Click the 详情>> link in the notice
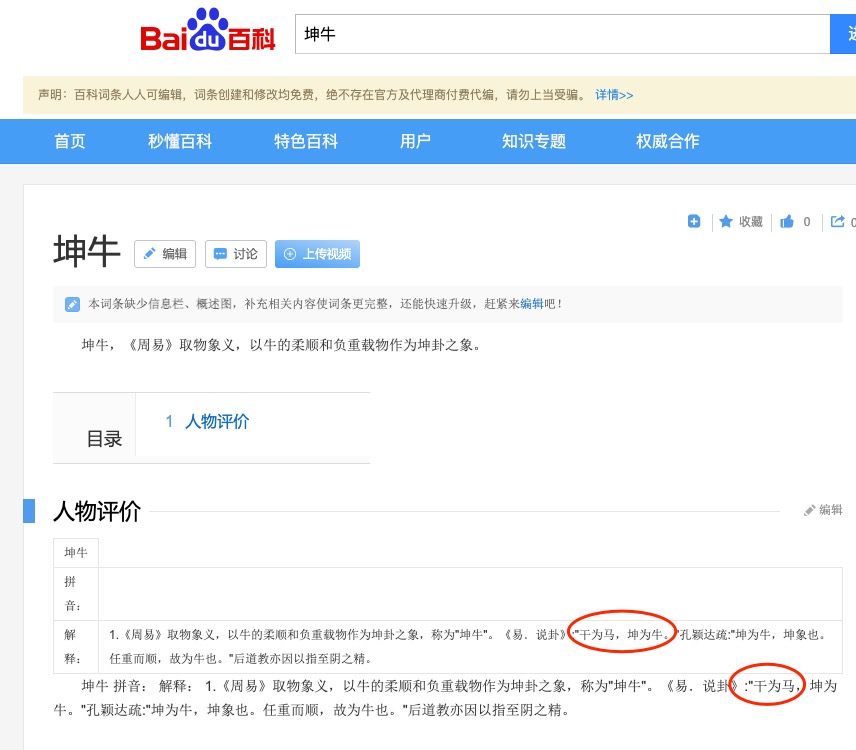Screen dimensions: 856x750 click(x=614, y=95)
